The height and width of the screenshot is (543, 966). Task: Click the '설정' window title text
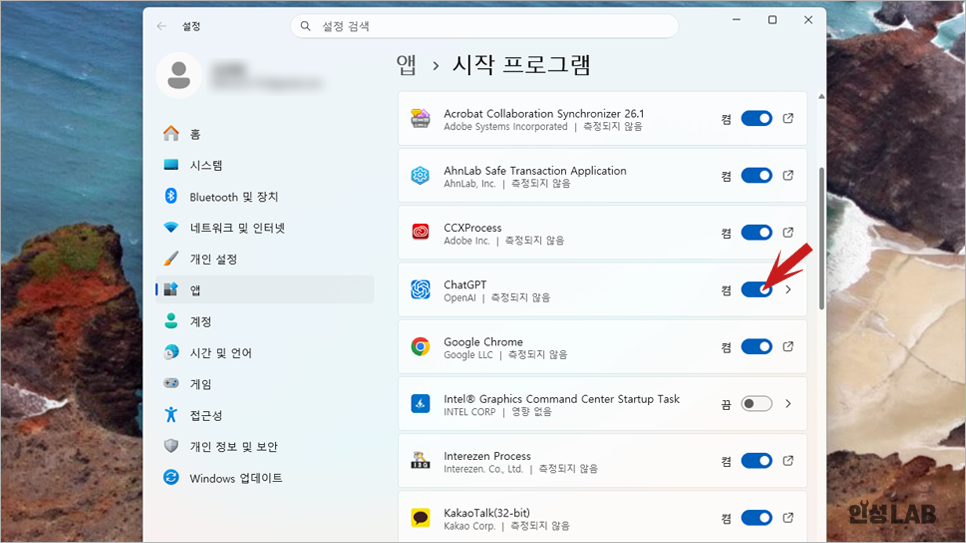(x=191, y=26)
